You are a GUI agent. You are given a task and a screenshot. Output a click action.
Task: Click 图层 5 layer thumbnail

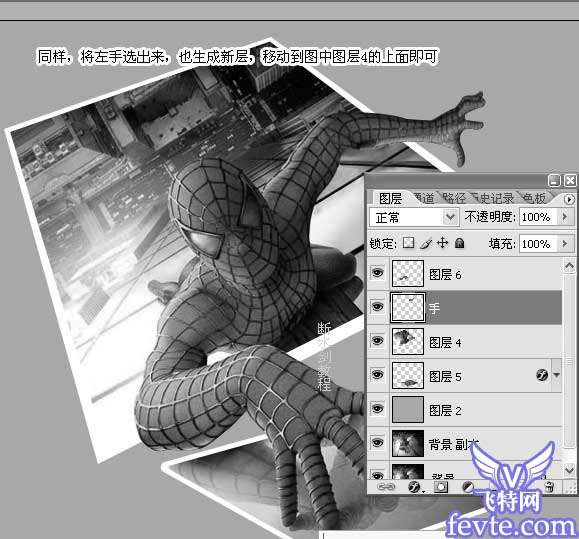coord(408,375)
